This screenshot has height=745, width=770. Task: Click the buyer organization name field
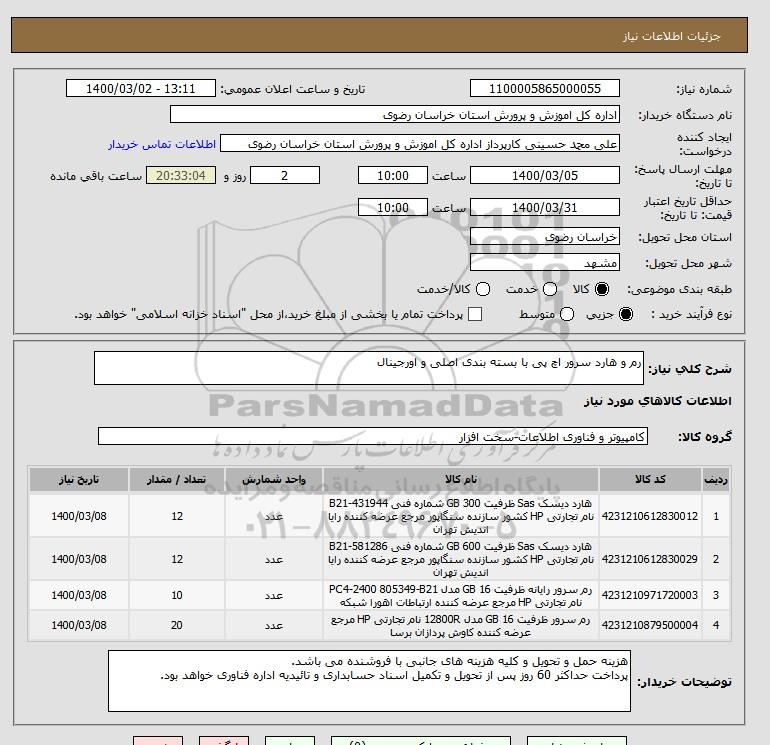coord(395,114)
